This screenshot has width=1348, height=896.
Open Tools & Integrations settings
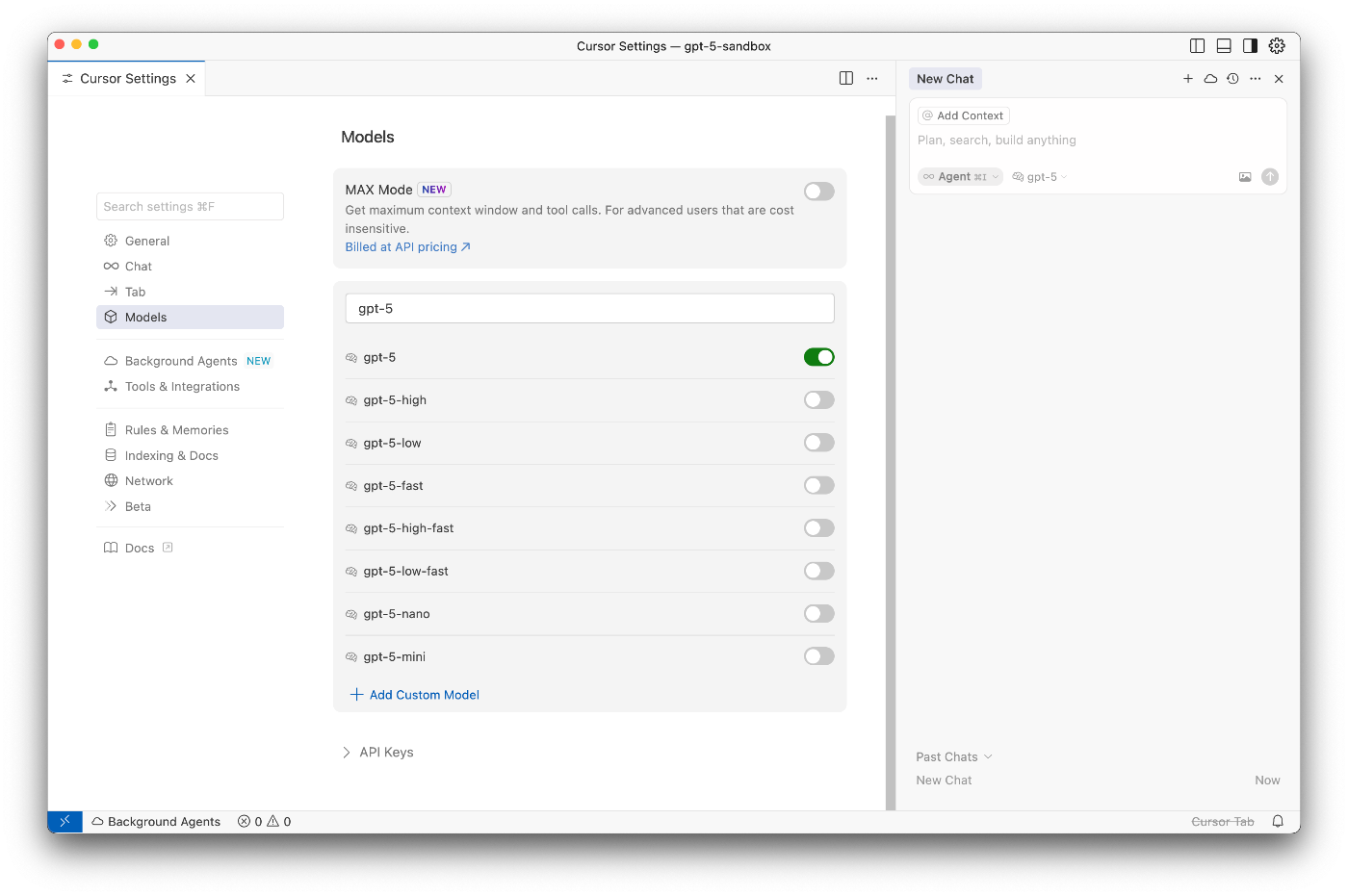(x=190, y=387)
